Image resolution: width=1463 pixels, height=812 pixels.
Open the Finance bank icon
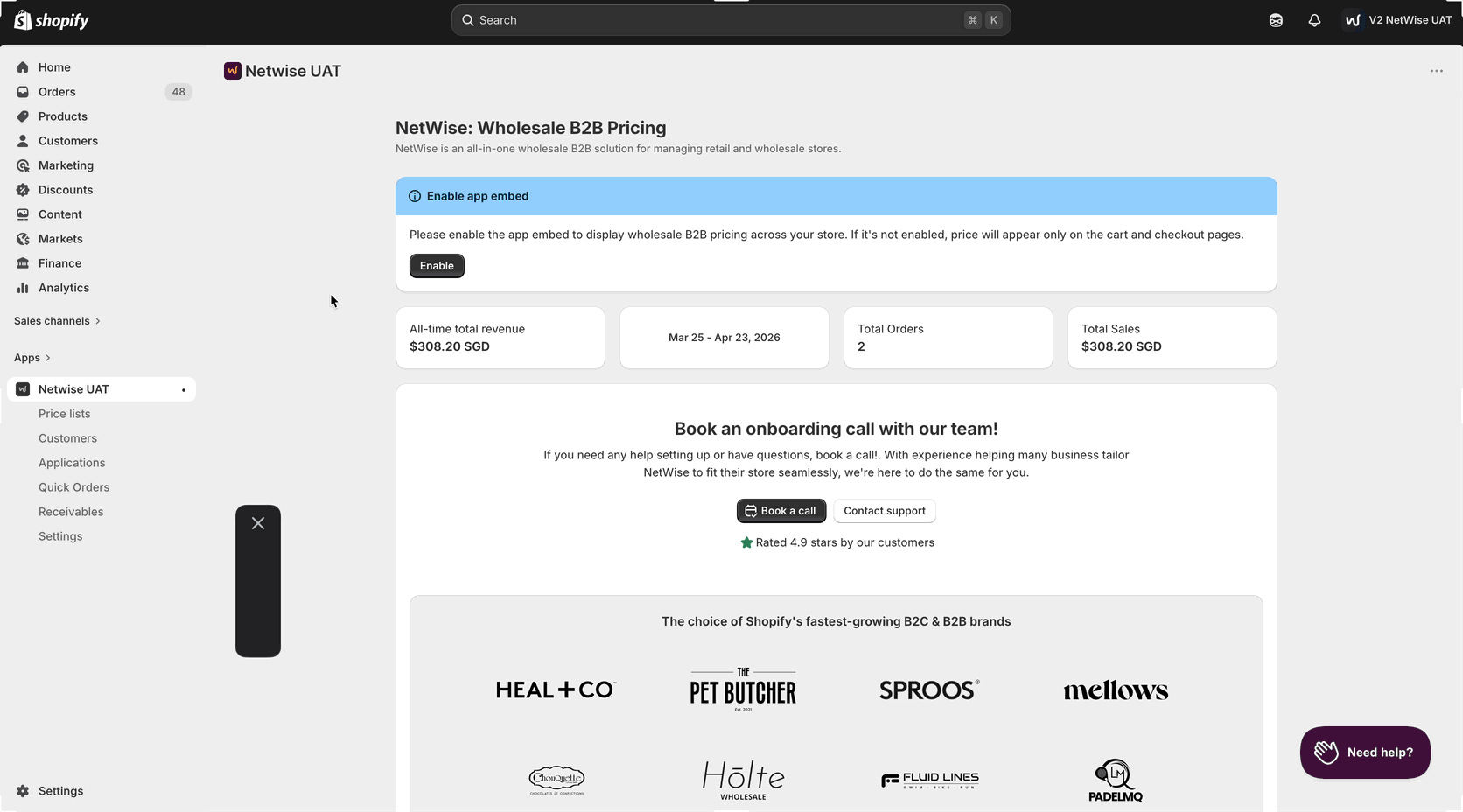(x=23, y=263)
